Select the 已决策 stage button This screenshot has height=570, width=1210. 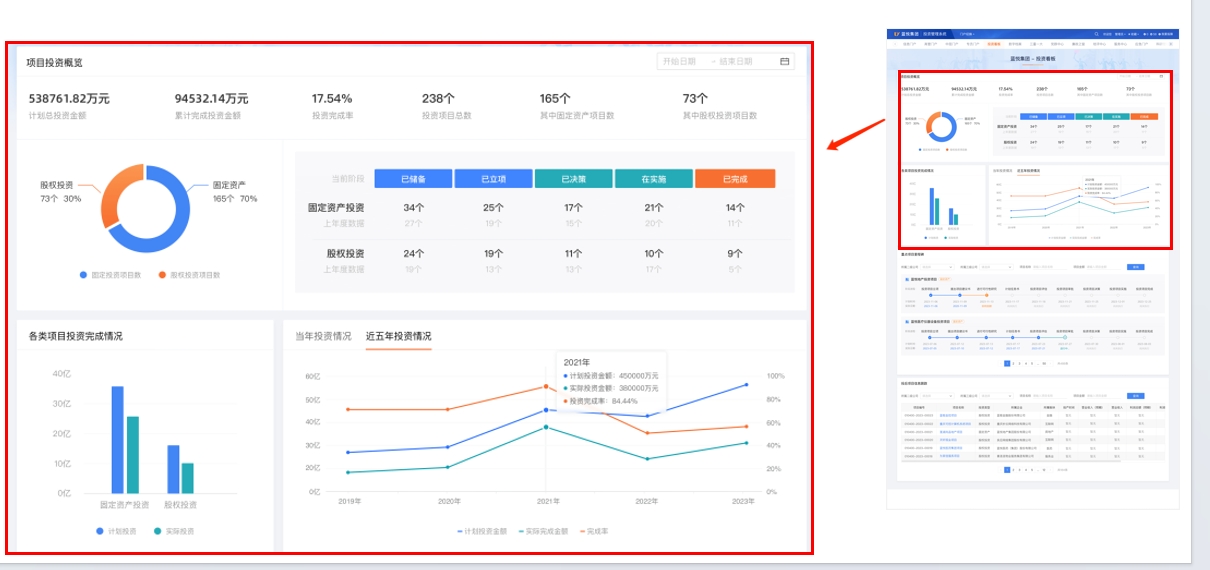click(x=573, y=179)
